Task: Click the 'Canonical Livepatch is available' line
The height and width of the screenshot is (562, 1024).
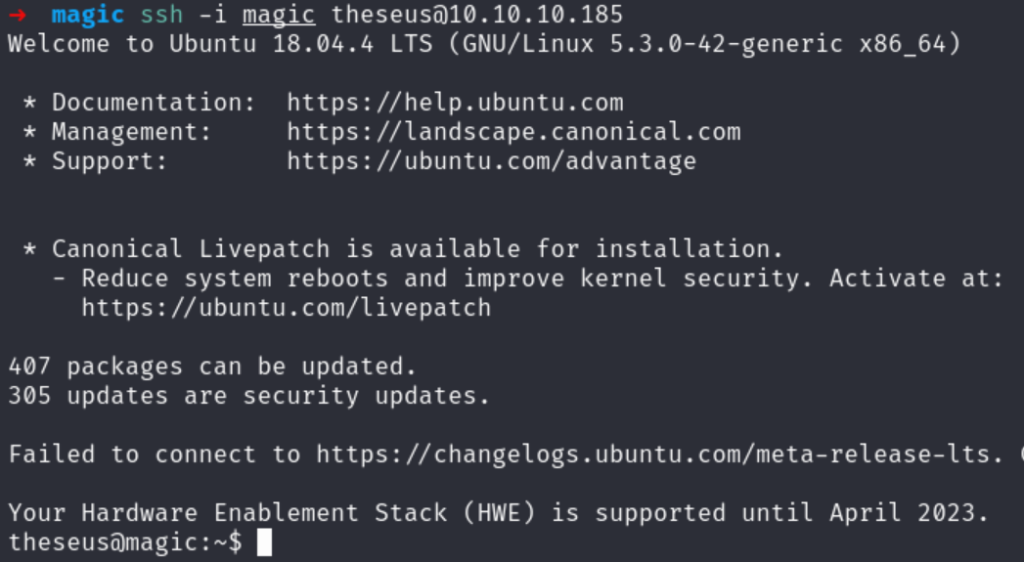Action: (x=417, y=249)
